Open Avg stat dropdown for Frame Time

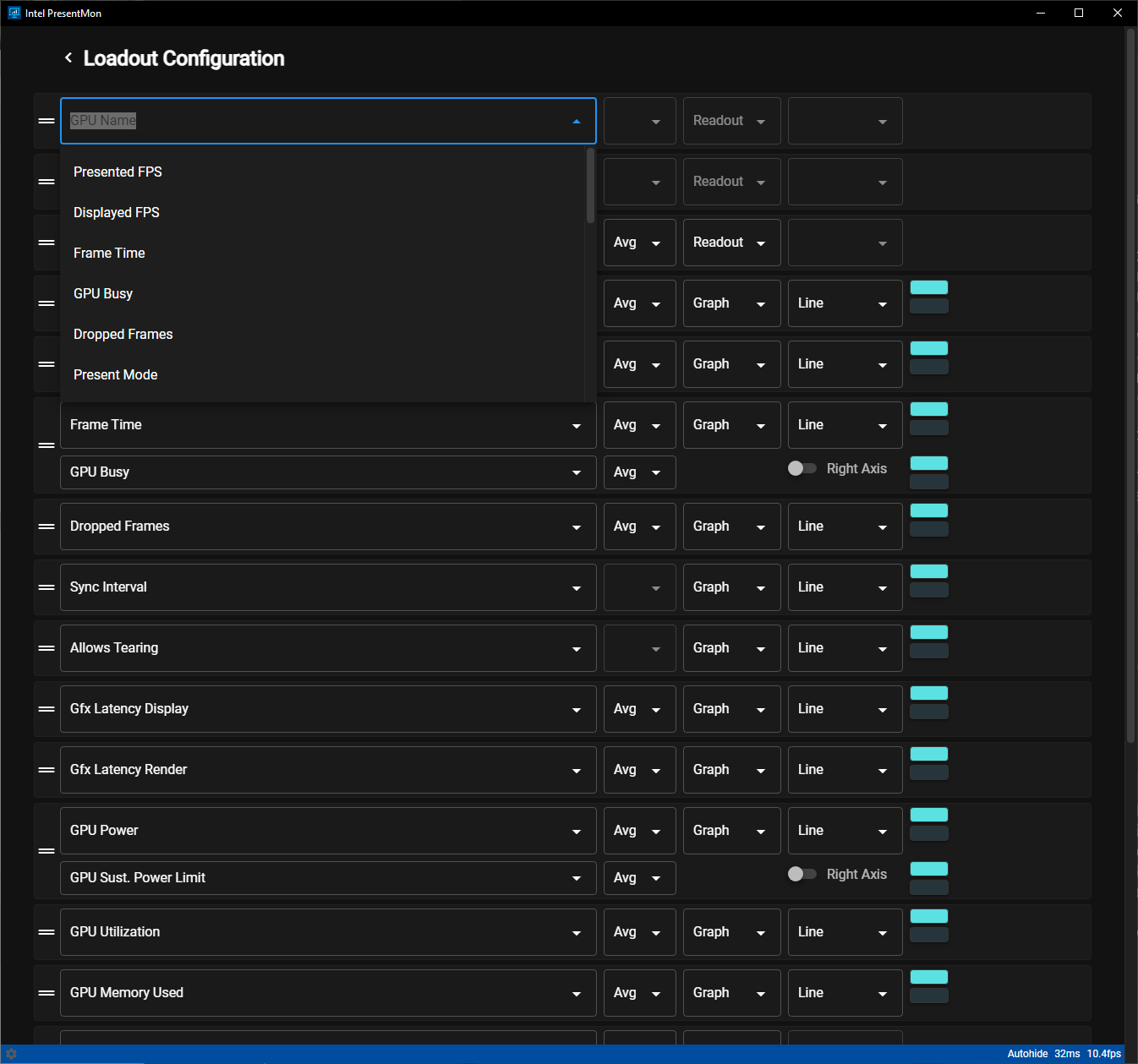[x=640, y=425]
